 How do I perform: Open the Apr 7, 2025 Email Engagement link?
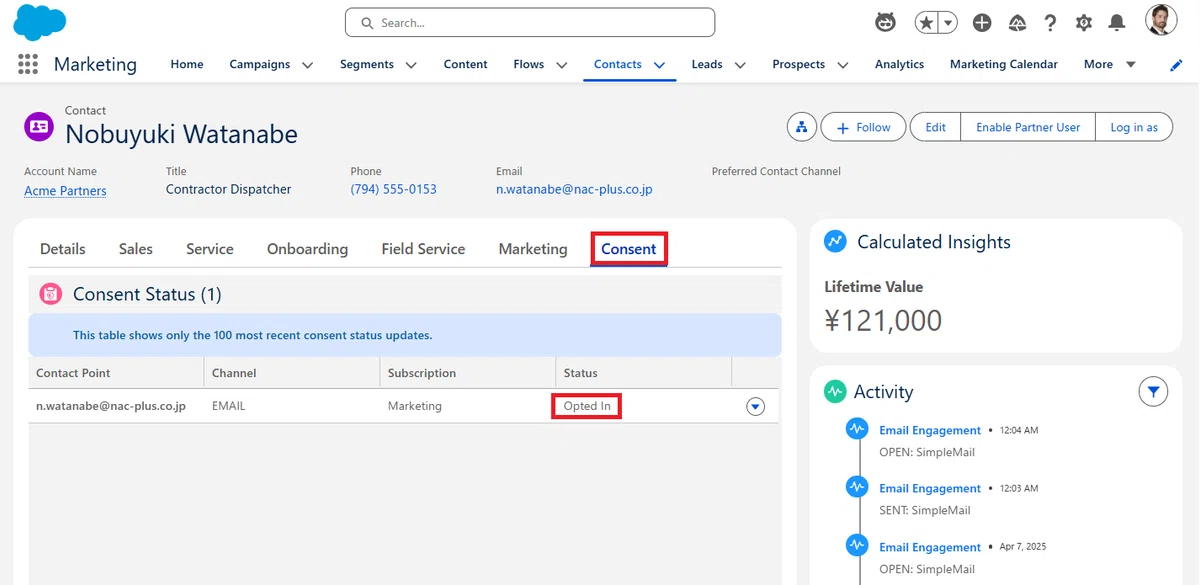point(930,547)
